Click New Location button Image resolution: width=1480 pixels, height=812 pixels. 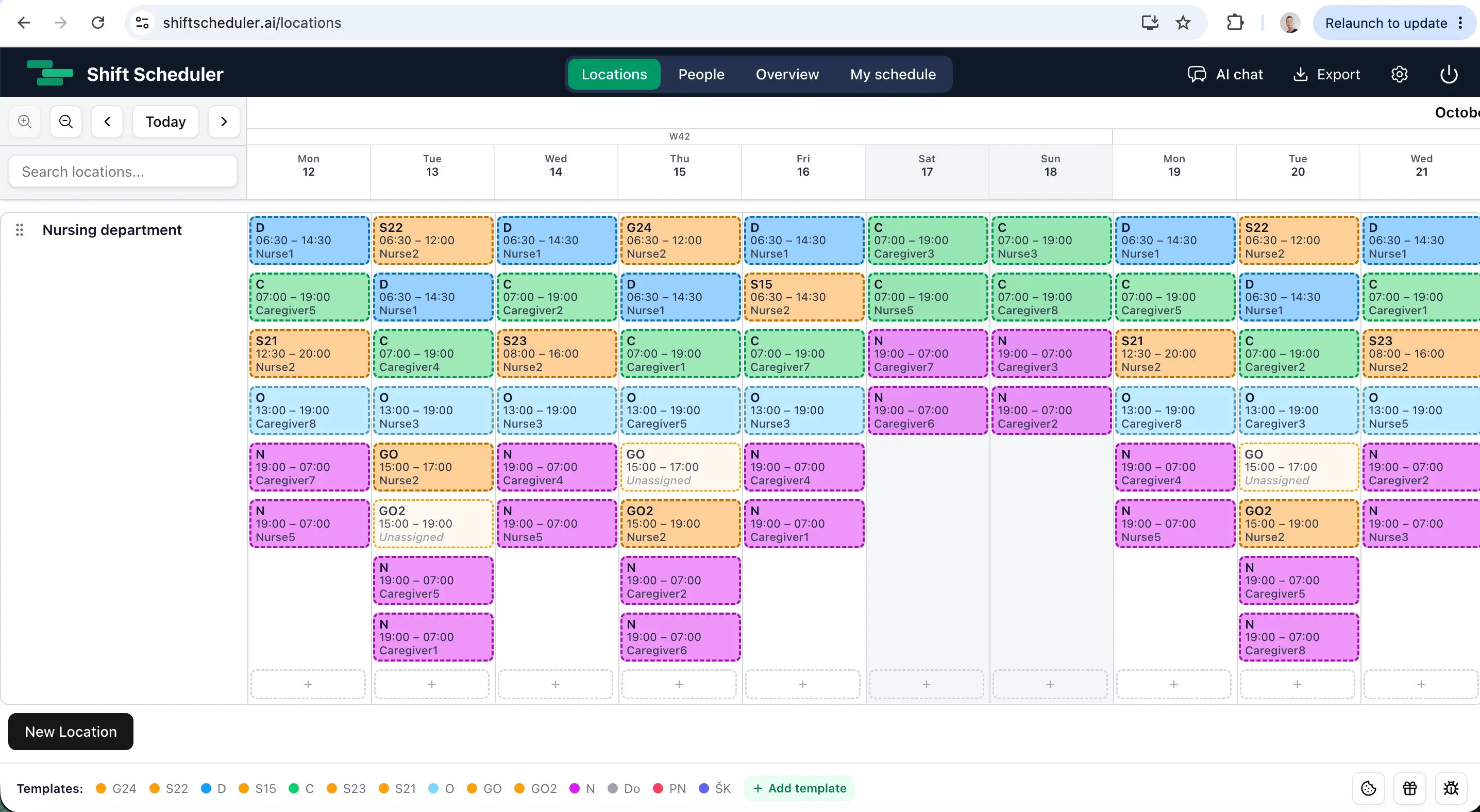coord(71,731)
